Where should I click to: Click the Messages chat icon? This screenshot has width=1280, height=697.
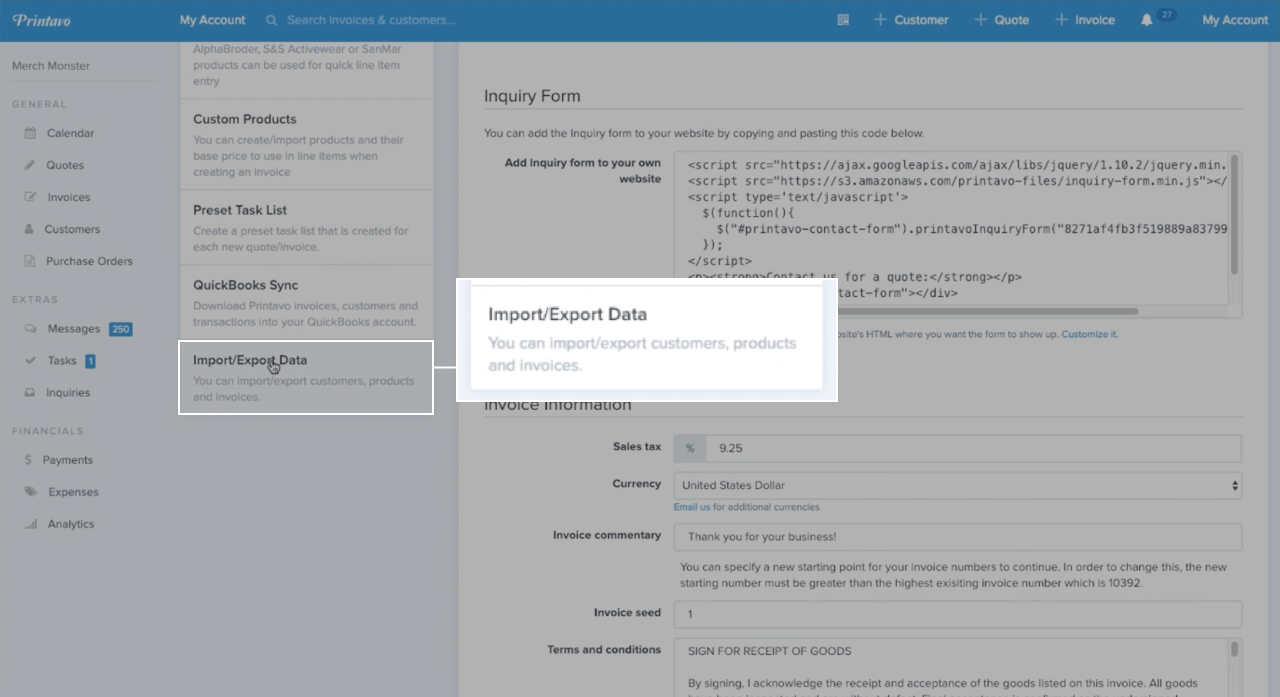pyautogui.click(x=30, y=329)
